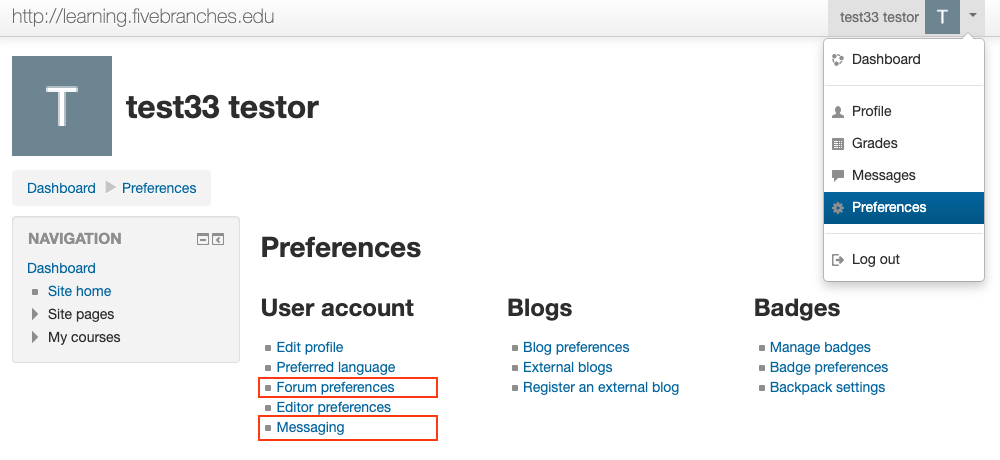
Task: Click Dashboard in the breadcrumb trail
Action: point(61,188)
